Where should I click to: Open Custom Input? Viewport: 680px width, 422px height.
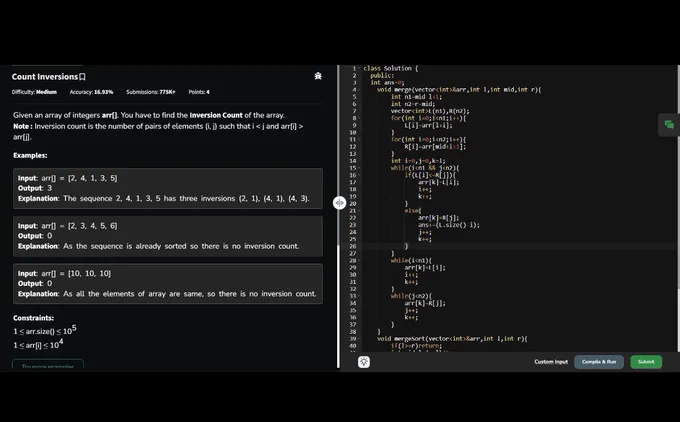551,362
